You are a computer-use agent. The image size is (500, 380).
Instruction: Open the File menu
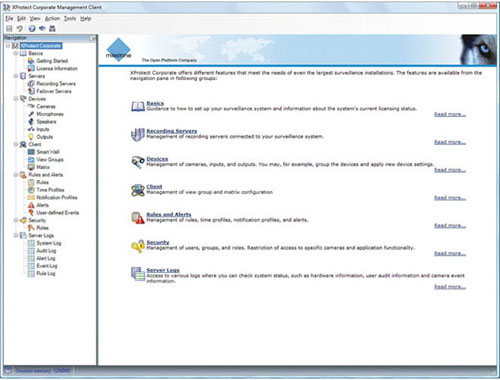(9, 18)
